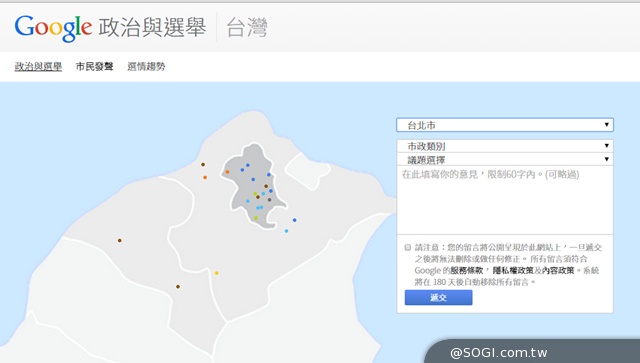The image size is (640, 363).
Task: Click the dark blue dot outside Taipei's southeast
Action: [x=294, y=220]
